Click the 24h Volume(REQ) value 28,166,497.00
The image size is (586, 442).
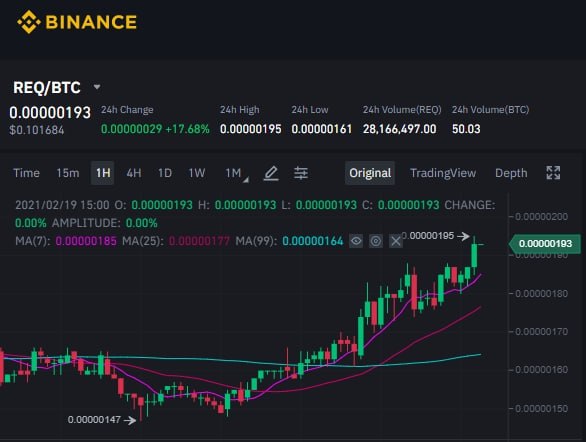click(x=400, y=129)
